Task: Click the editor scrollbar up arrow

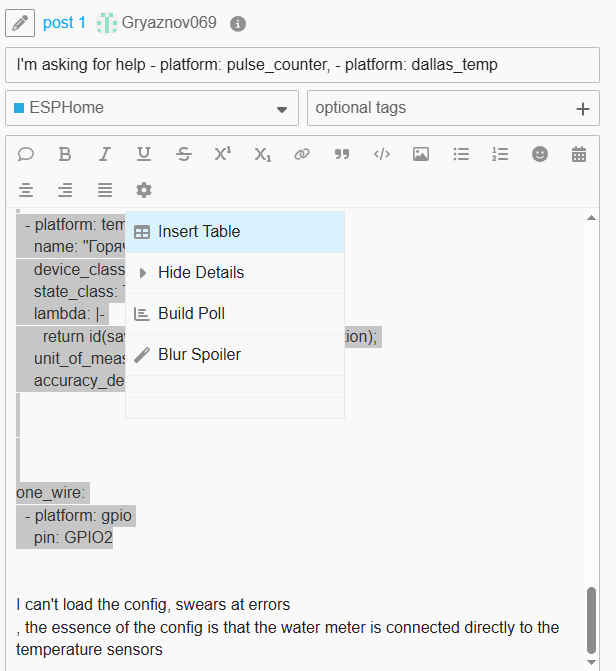Action: point(592,218)
